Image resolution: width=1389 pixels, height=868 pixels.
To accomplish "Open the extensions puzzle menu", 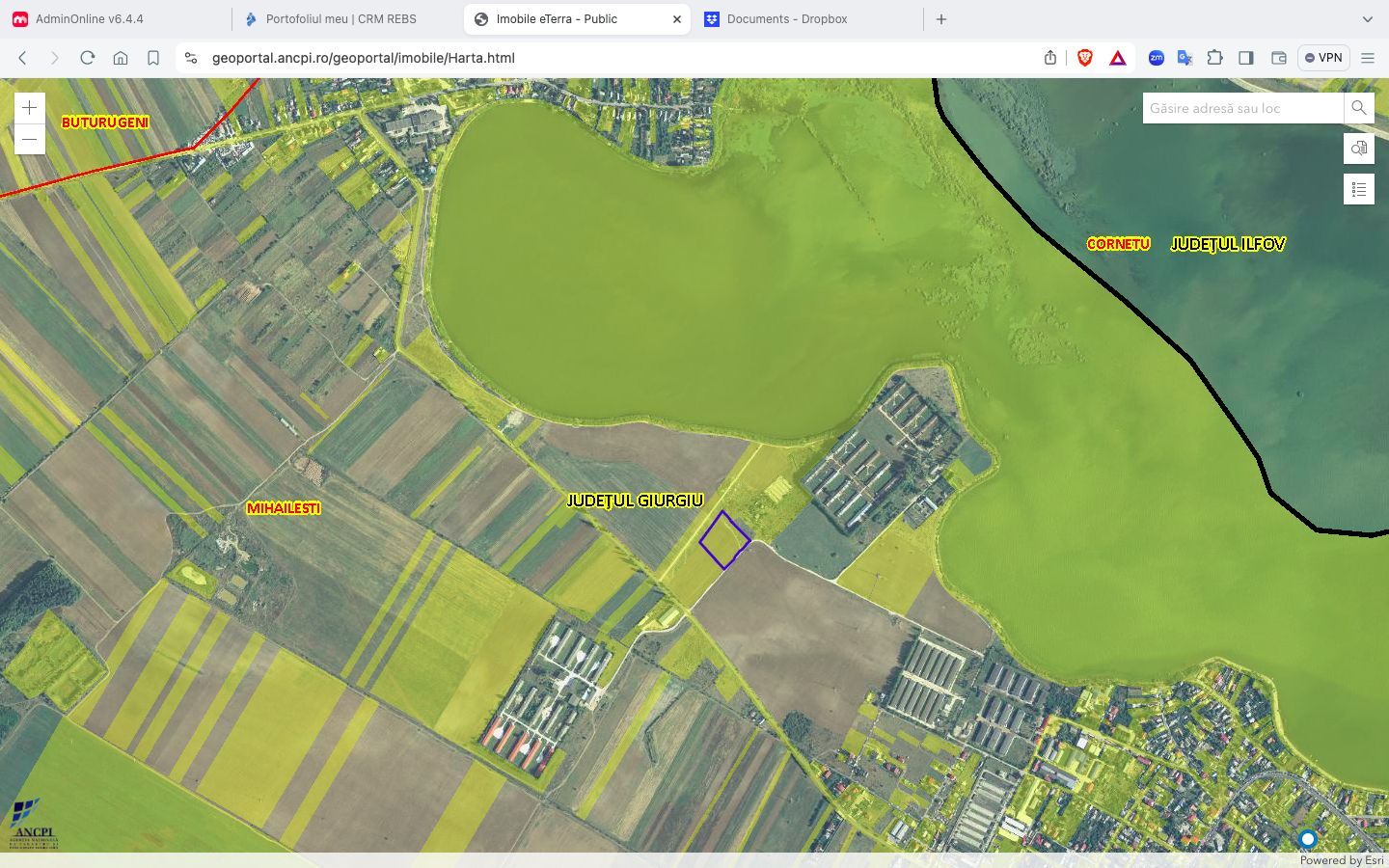I will (1215, 58).
